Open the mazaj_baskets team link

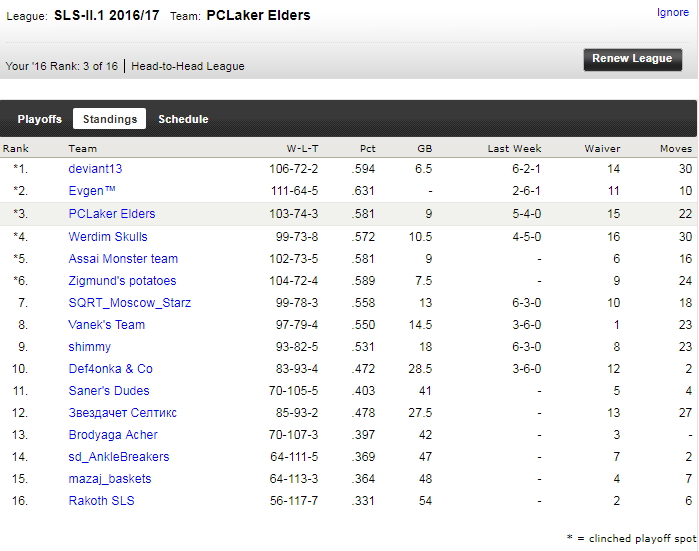(110, 479)
